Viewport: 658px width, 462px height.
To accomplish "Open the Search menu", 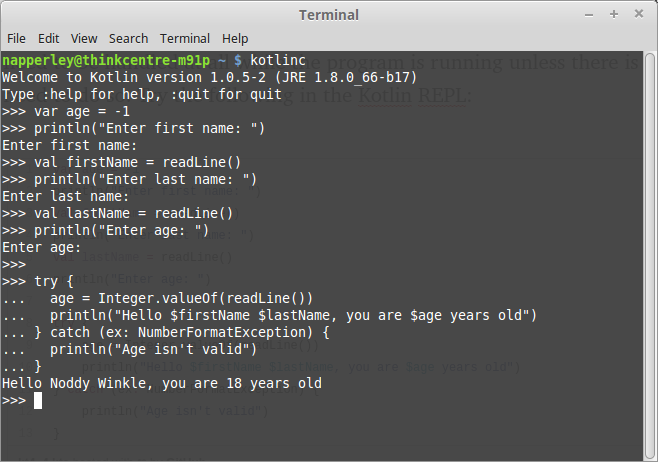I will (x=128, y=39).
